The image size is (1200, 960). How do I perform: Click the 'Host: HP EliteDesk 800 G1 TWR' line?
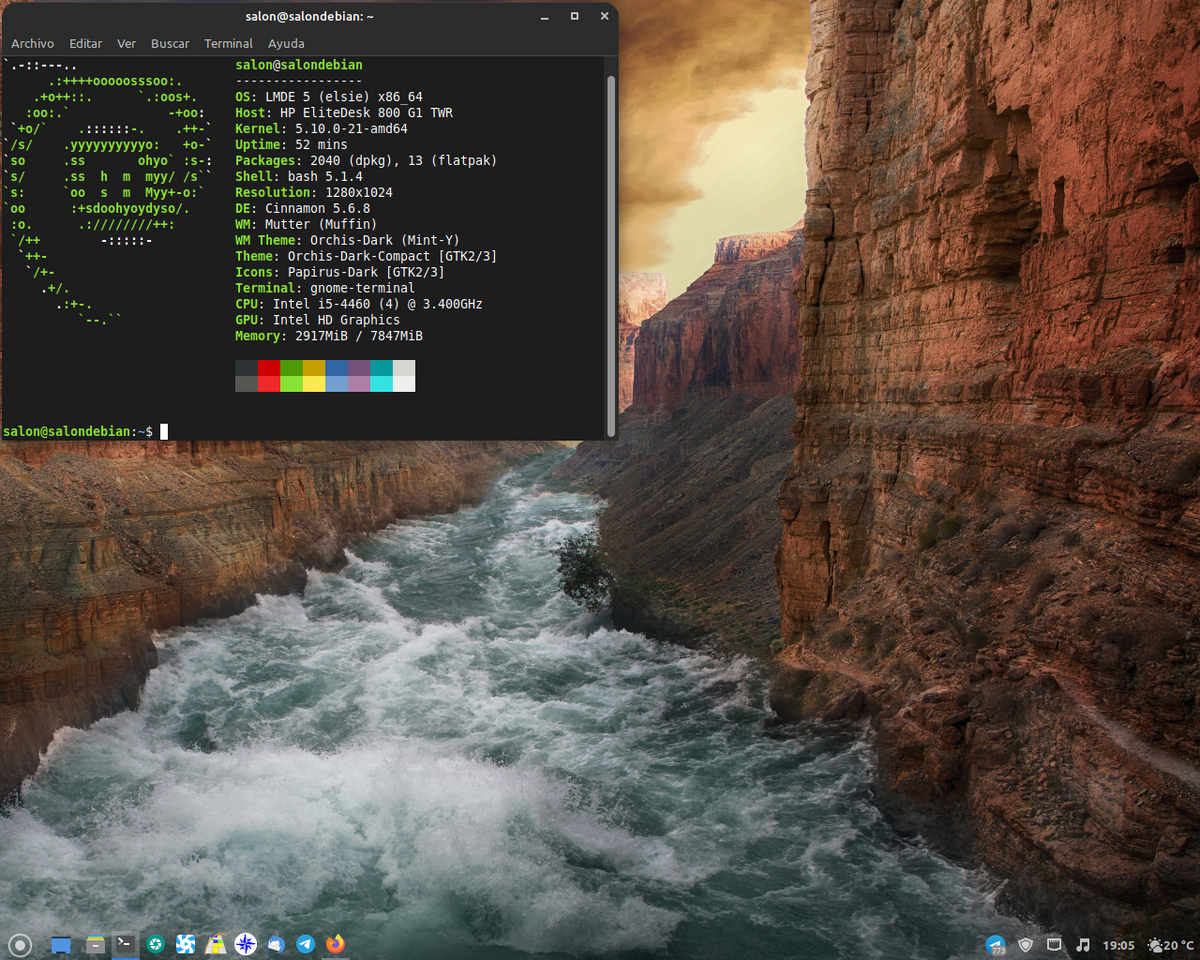[x=344, y=113]
